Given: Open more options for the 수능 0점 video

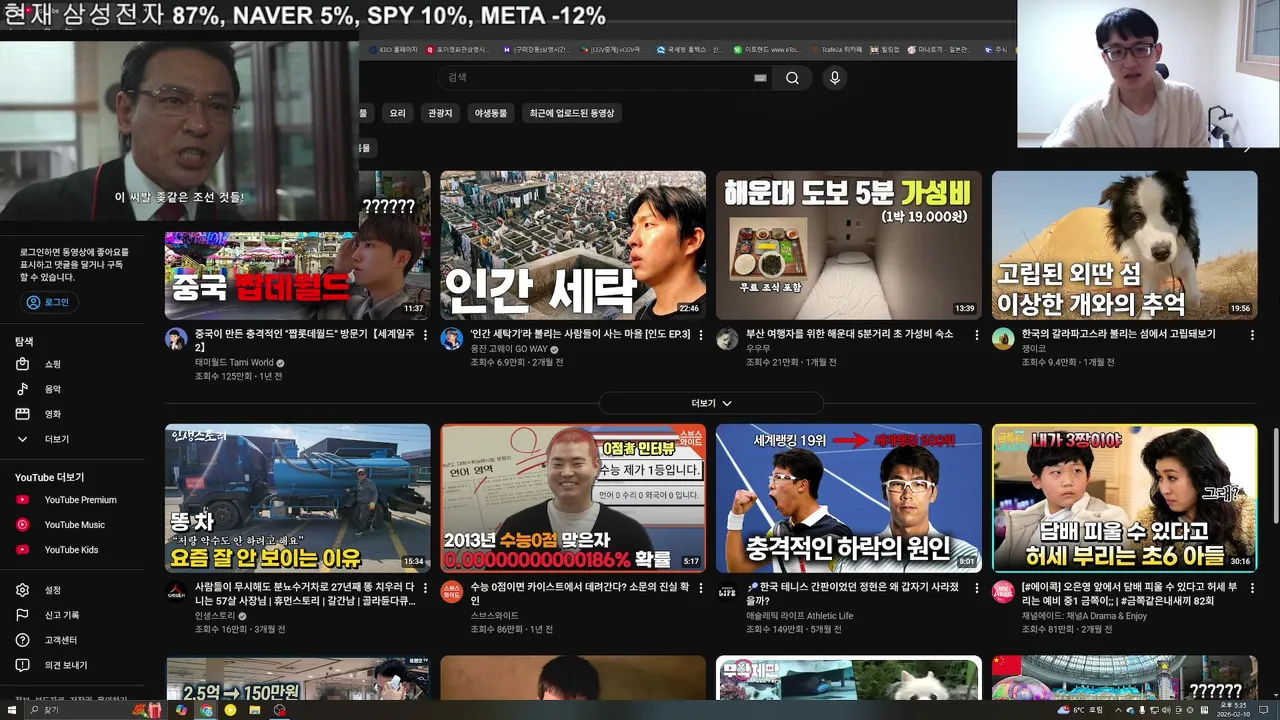Looking at the screenshot, I should pos(701,588).
